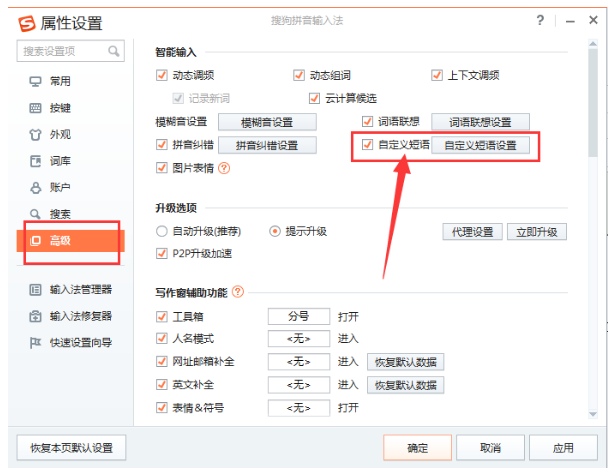Click the 快速设置向导 flag icon
This screenshot has width=612, height=474.
pos(35,343)
